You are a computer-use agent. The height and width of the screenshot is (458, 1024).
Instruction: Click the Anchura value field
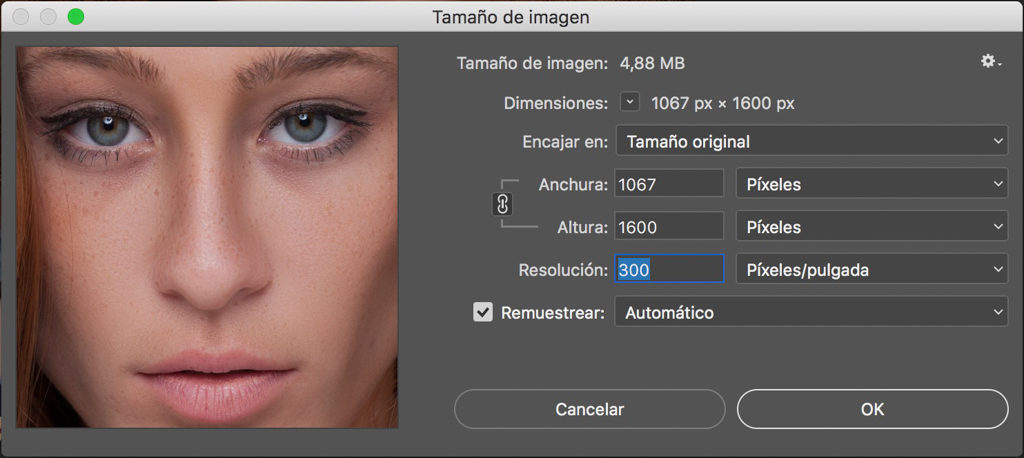tap(669, 184)
